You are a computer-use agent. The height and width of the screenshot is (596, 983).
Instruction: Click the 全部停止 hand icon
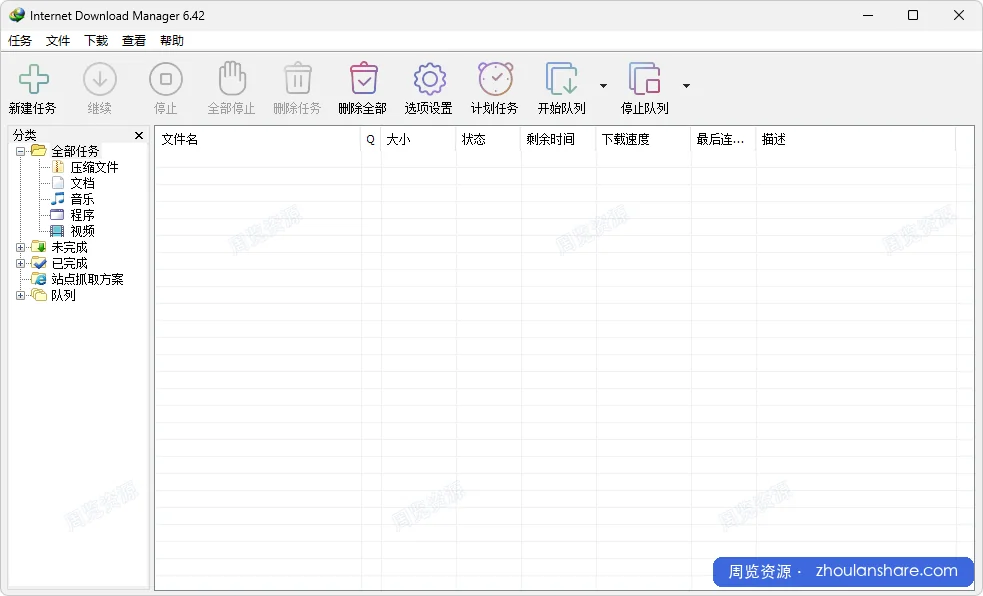[232, 79]
